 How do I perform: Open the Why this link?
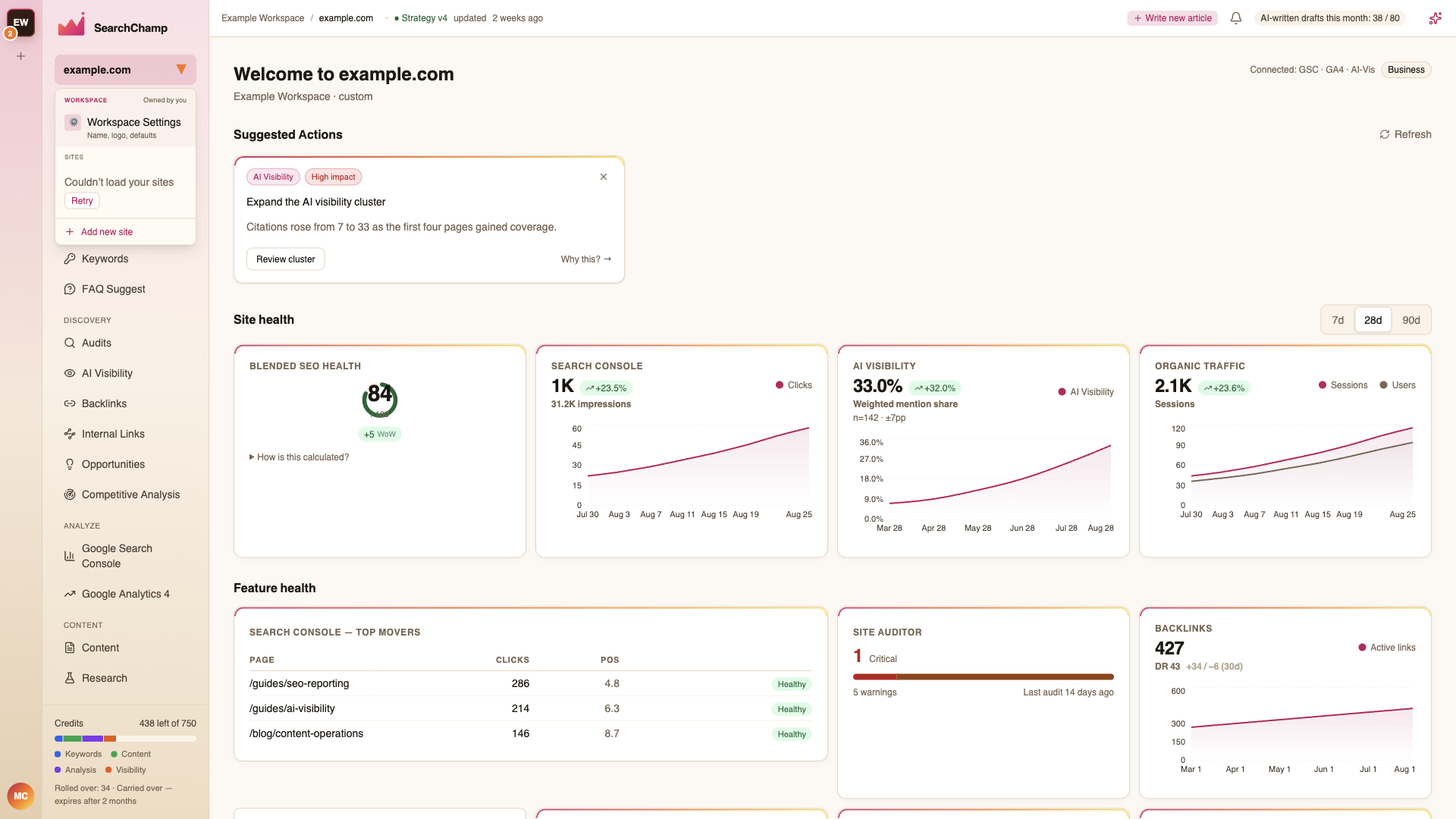(x=586, y=259)
